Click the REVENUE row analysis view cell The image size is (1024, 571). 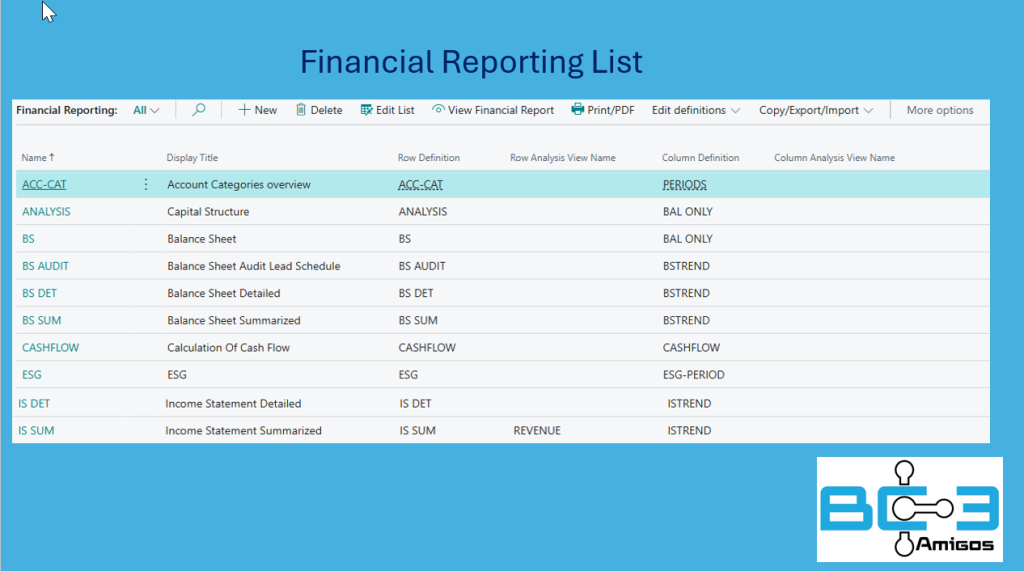tap(537, 431)
